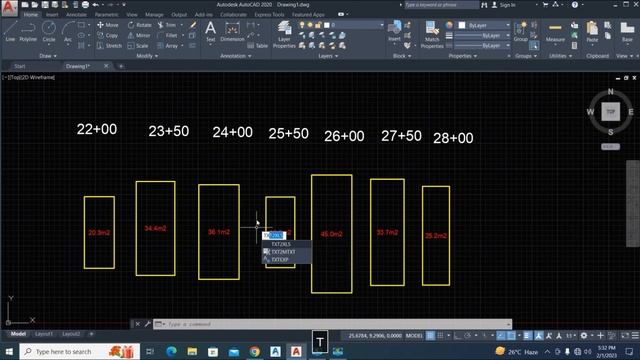640x360 pixels.
Task: Insert a Table
Action: tap(258, 46)
